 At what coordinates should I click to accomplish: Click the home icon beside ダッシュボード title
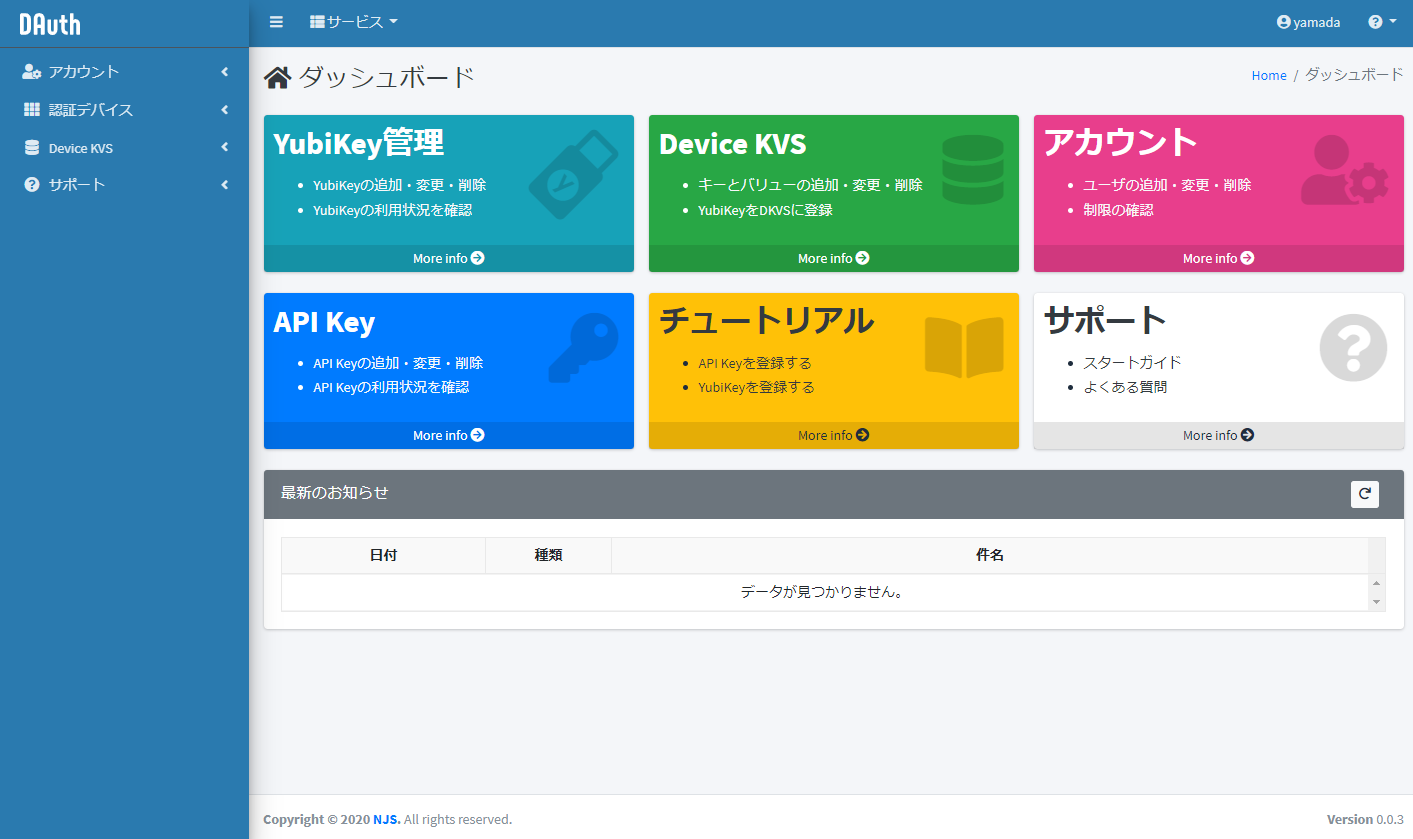point(278,77)
